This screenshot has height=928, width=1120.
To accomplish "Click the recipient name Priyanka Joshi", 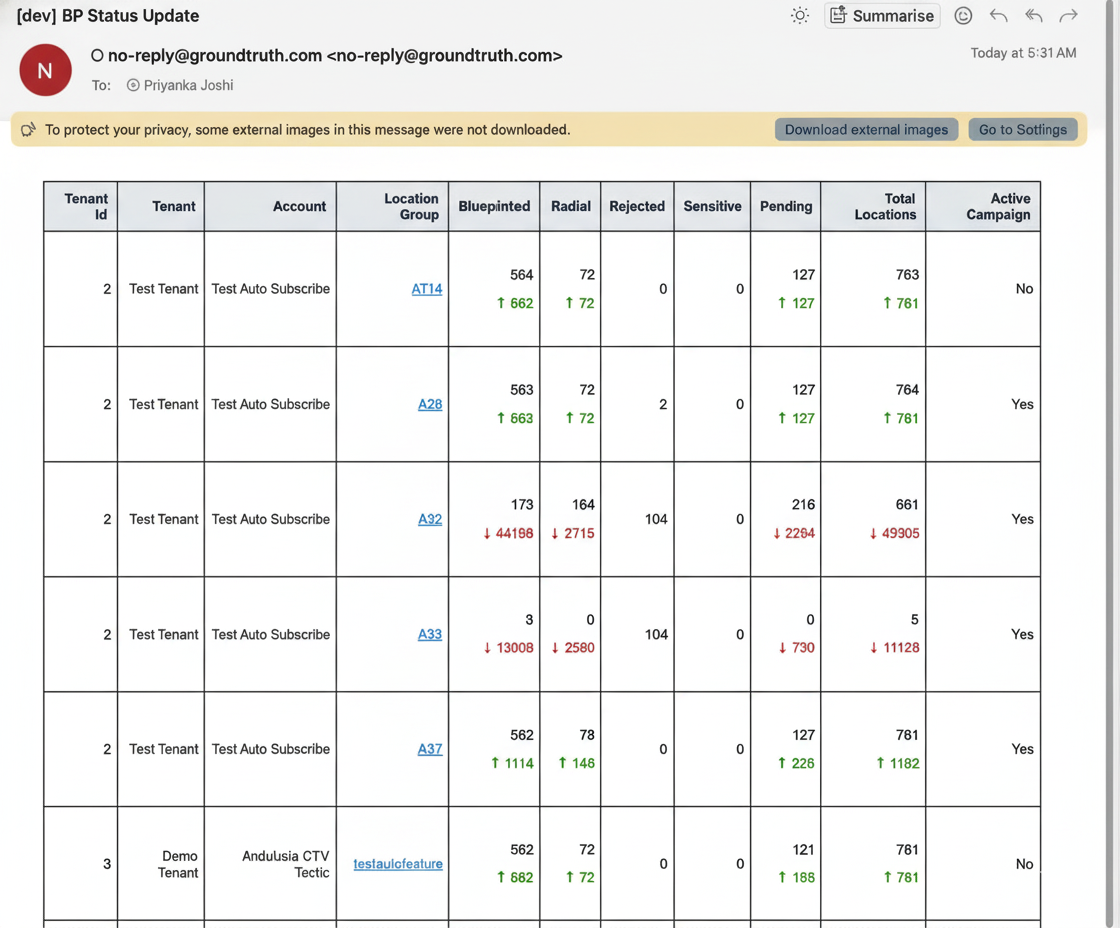I will (188, 86).
